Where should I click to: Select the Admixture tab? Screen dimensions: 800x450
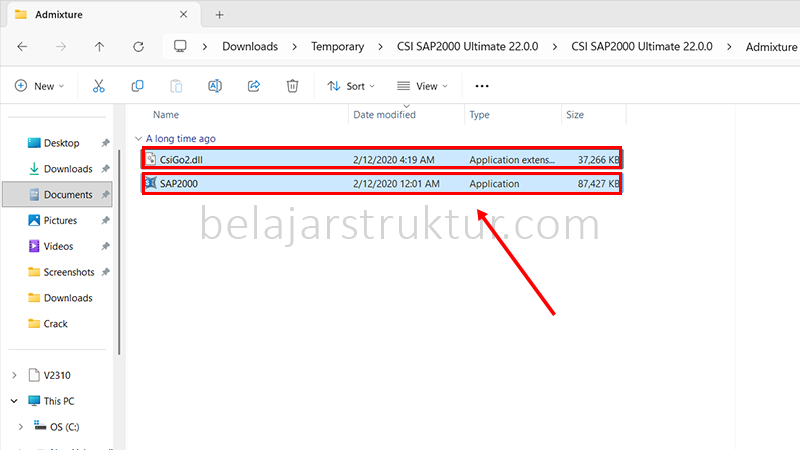coord(104,15)
